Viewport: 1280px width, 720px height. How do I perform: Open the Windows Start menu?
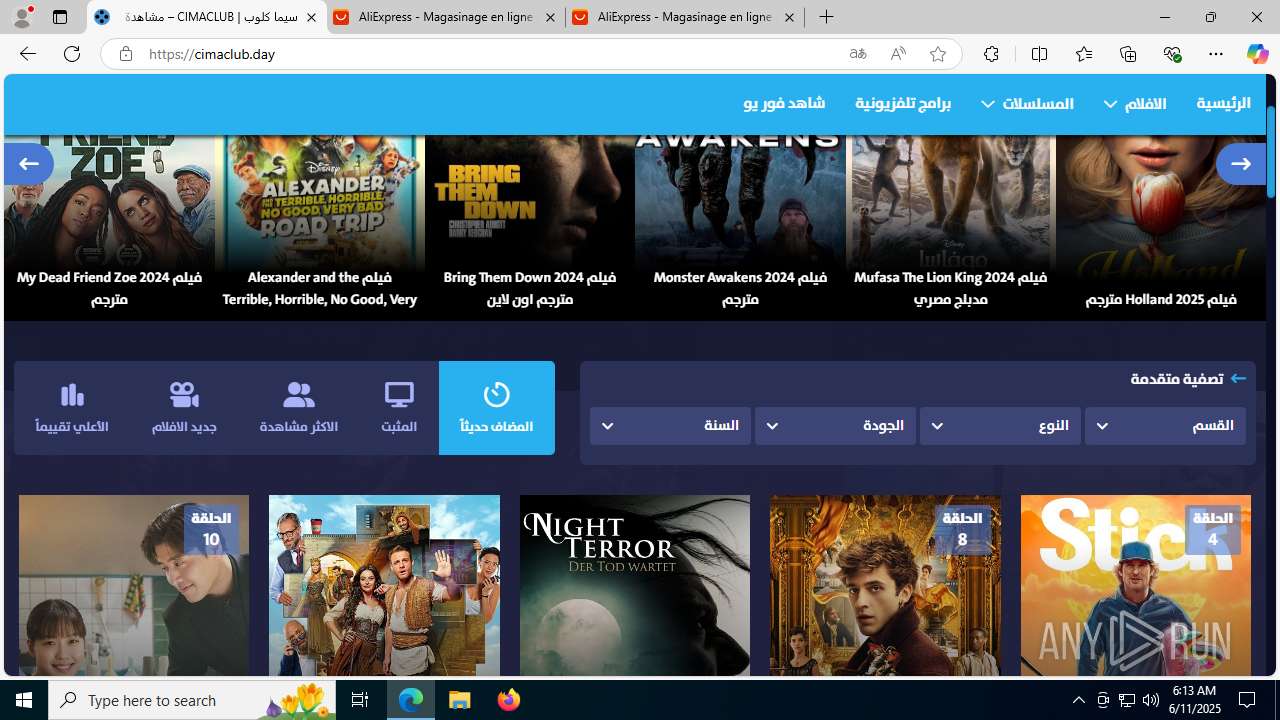pyautogui.click(x=24, y=700)
